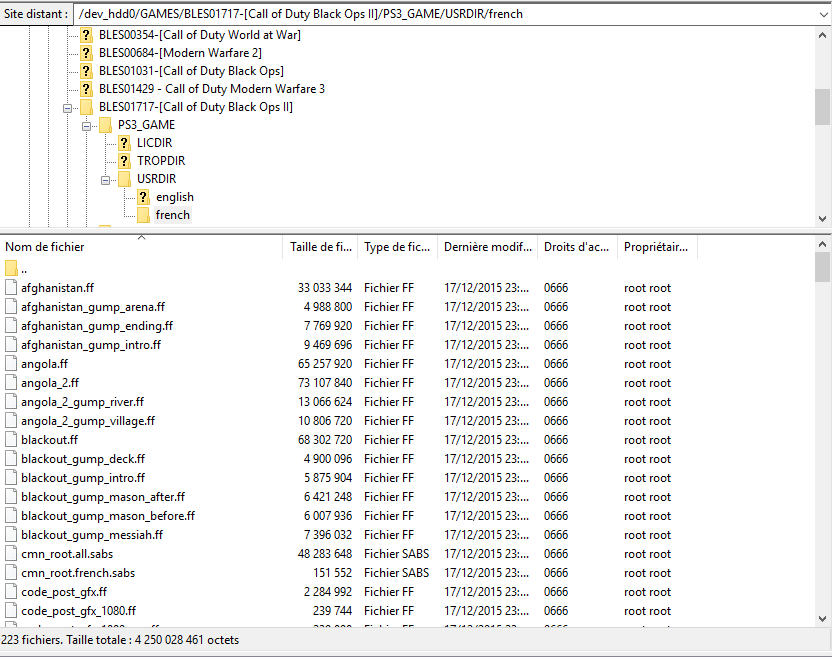Collapse the PS3_GAME tree node
The height and width of the screenshot is (660, 832).
click(x=86, y=126)
